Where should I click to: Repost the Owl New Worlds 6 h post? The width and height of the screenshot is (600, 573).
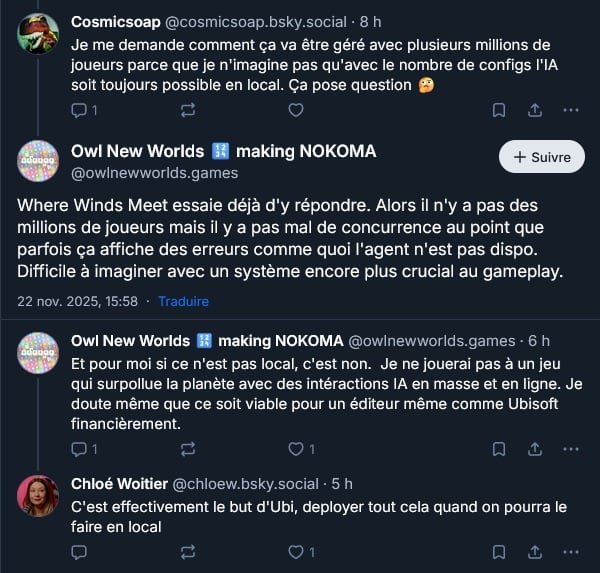tap(189, 449)
